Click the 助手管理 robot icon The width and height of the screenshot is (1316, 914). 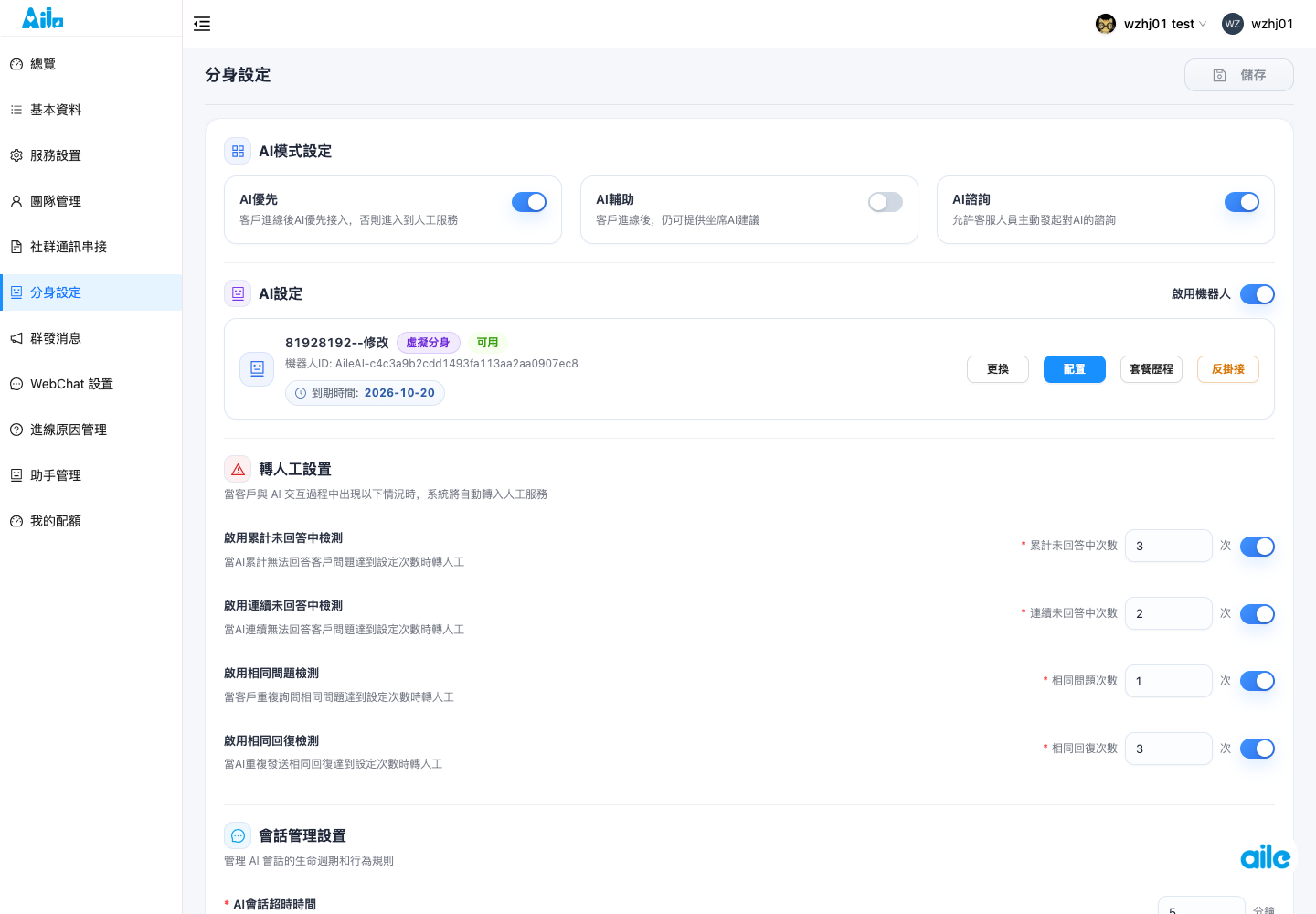(x=16, y=475)
